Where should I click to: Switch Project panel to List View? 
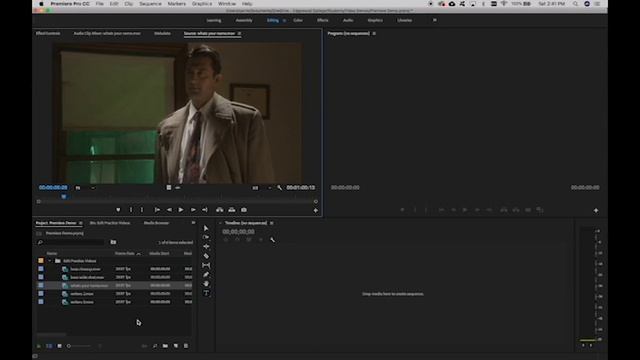tap(49, 346)
